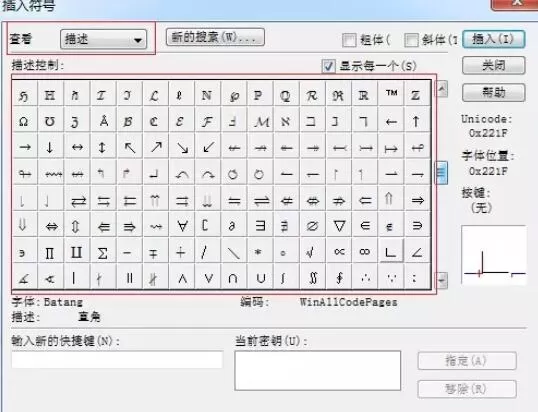The image size is (538, 412).
Task: Select the summation Σ symbol
Action: click(103, 252)
